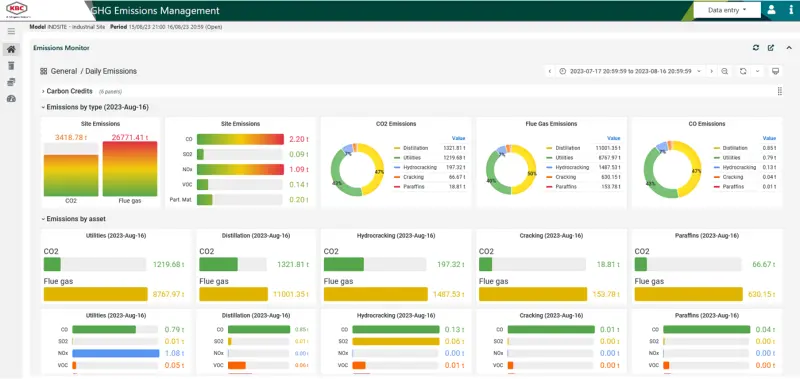Collapse the Emissions by type section
Screen dimensions: 800x379
[95, 107]
